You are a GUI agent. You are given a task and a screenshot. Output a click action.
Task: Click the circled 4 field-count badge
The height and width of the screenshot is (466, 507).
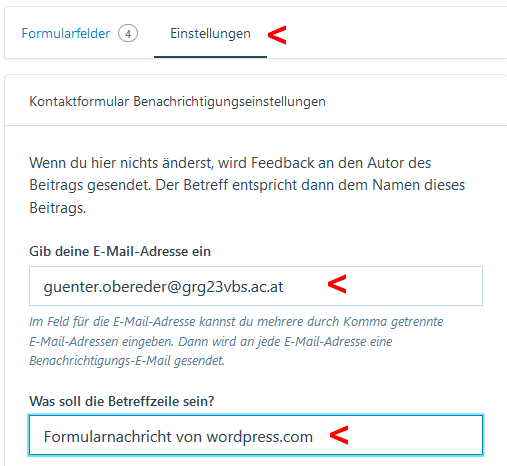pyautogui.click(x=128, y=34)
